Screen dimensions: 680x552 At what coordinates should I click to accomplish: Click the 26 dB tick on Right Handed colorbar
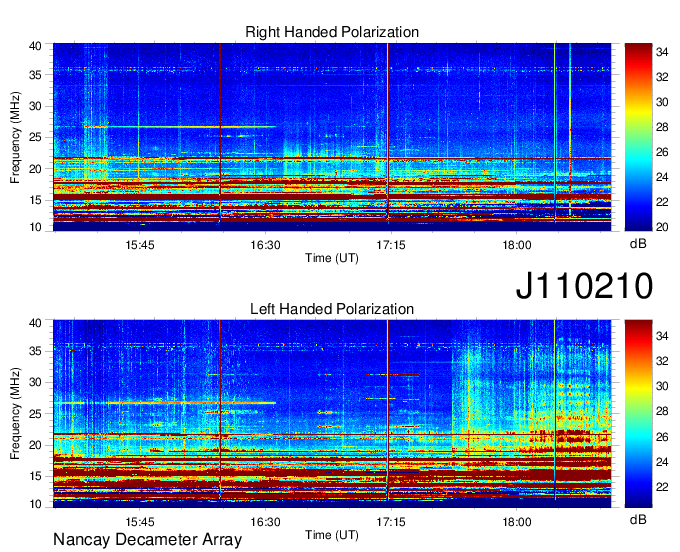(662, 152)
